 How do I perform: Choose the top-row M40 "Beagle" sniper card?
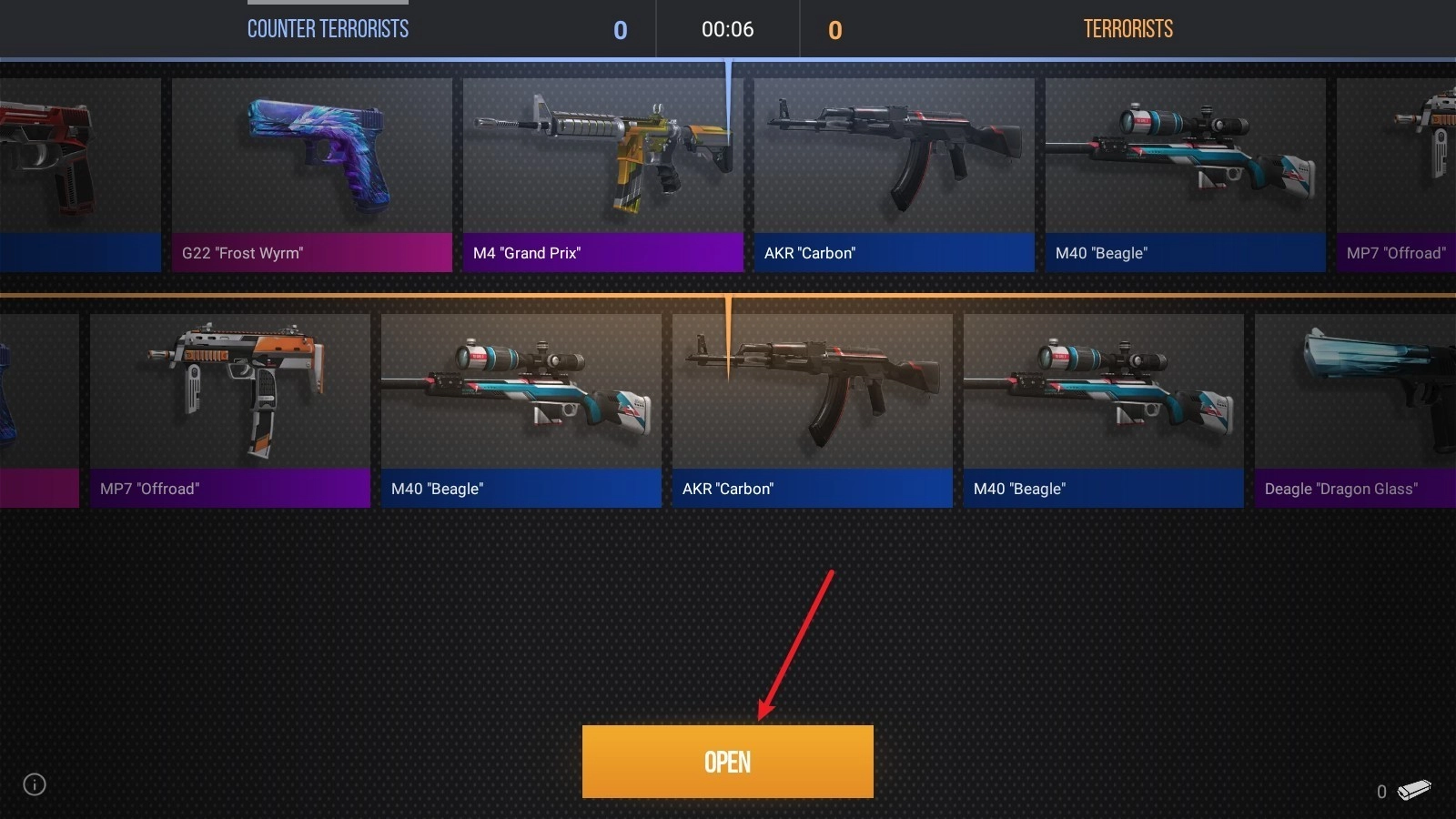(1186, 175)
